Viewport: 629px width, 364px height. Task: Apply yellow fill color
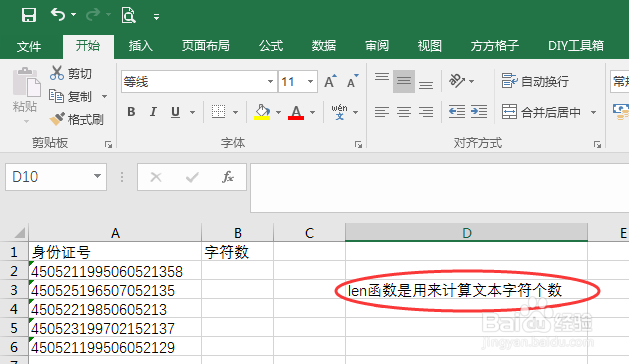262,112
